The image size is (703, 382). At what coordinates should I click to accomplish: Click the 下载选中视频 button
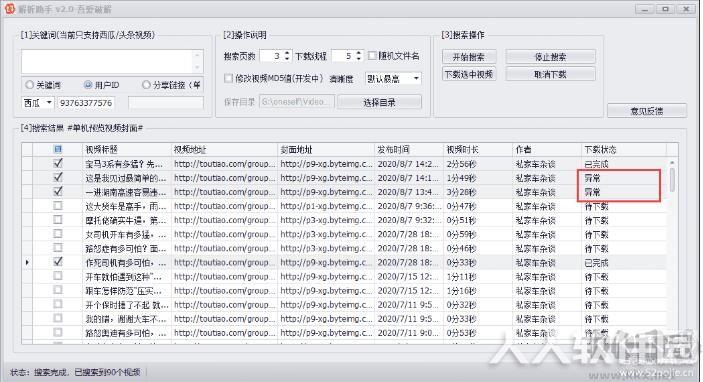point(469,74)
